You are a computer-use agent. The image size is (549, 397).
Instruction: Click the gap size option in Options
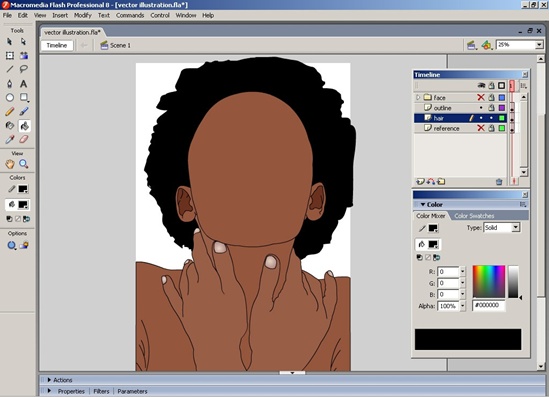pos(12,245)
